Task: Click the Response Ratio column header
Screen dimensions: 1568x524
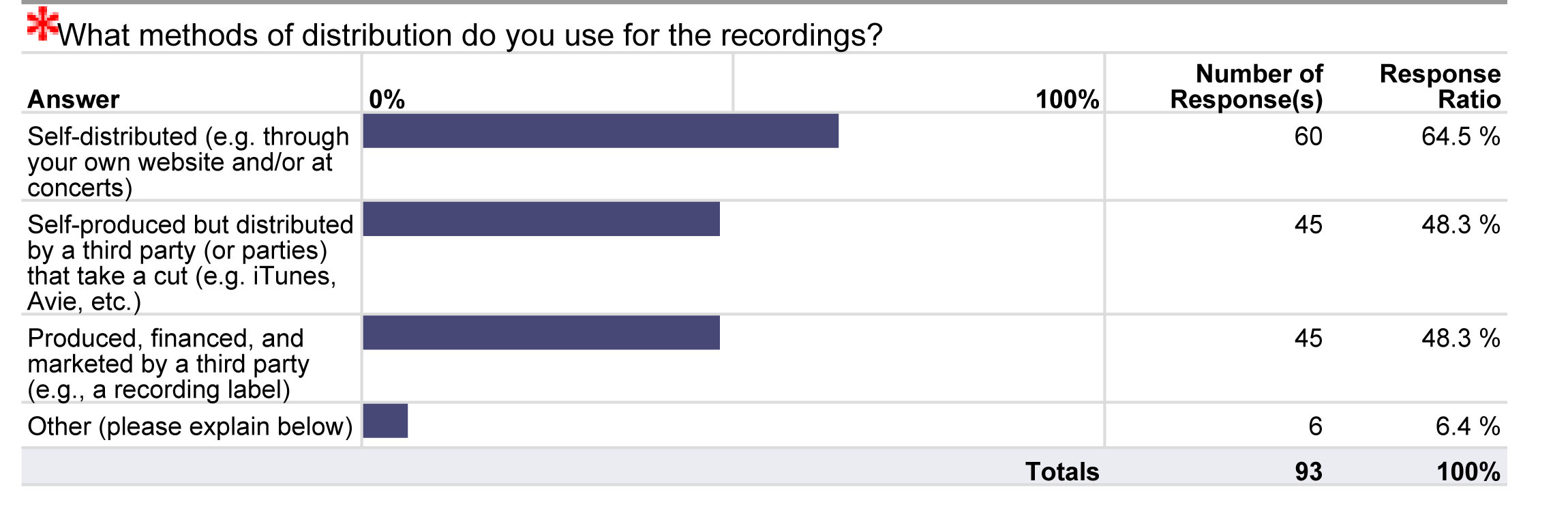Action: click(1440, 87)
